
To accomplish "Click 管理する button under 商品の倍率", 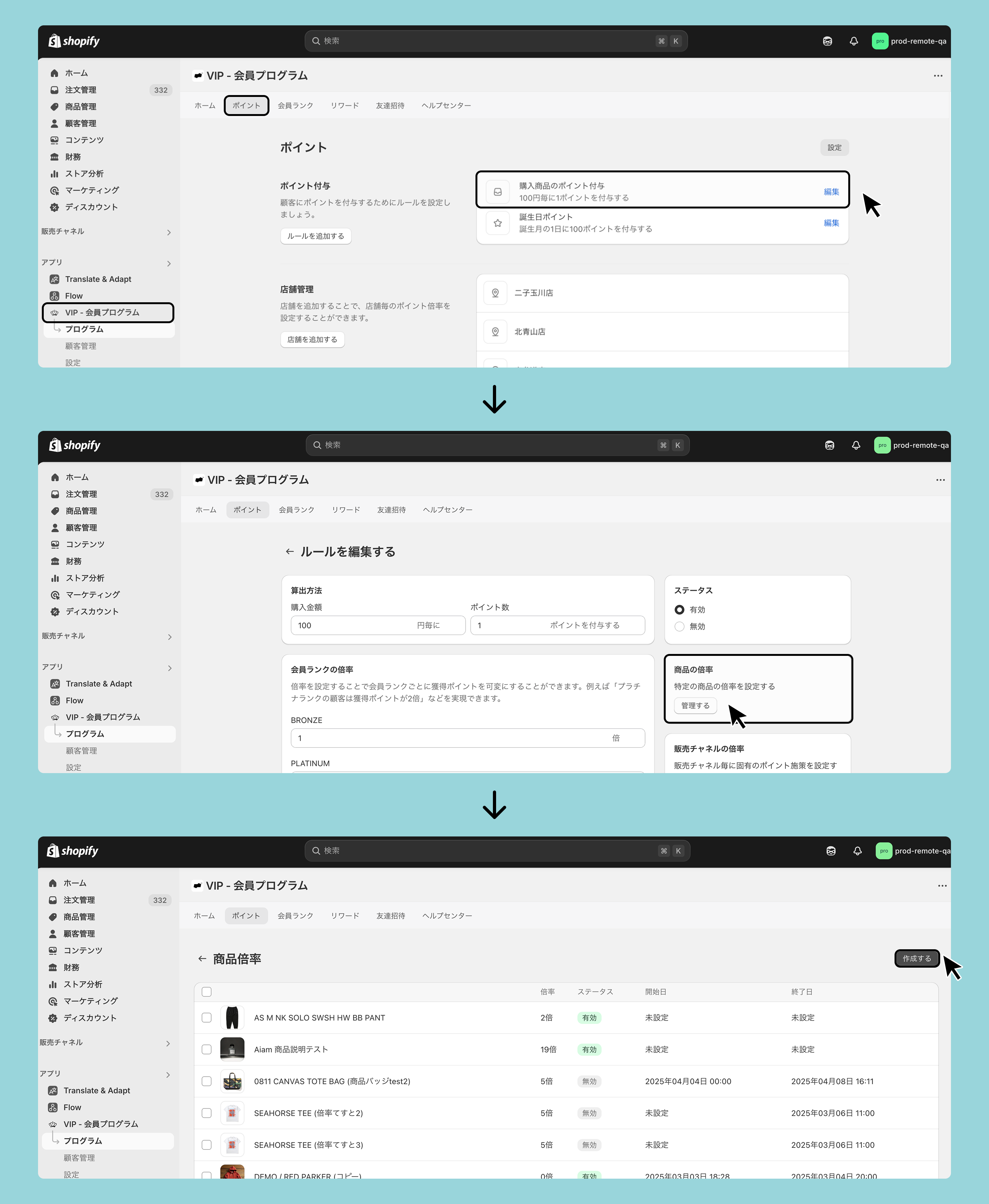I will 695,705.
